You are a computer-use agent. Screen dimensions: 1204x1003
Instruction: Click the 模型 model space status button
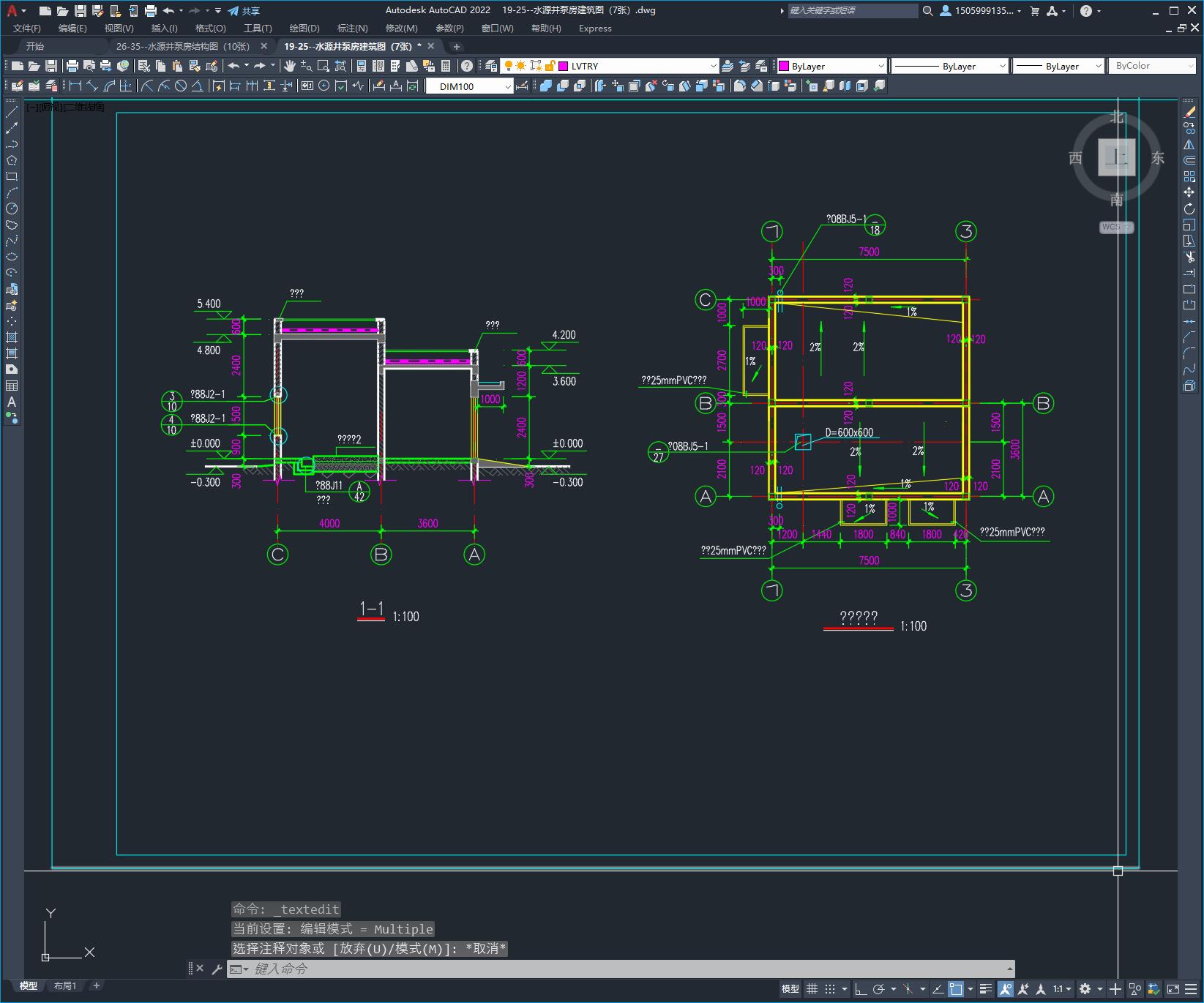pyautogui.click(x=790, y=989)
